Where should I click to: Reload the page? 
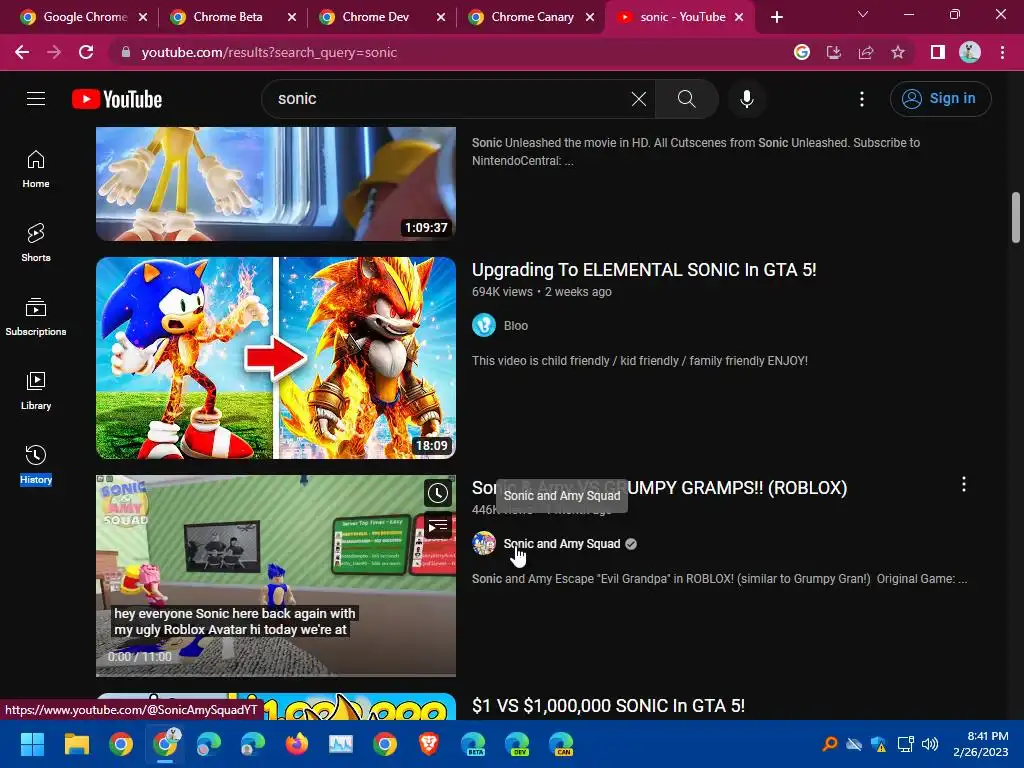(x=86, y=52)
